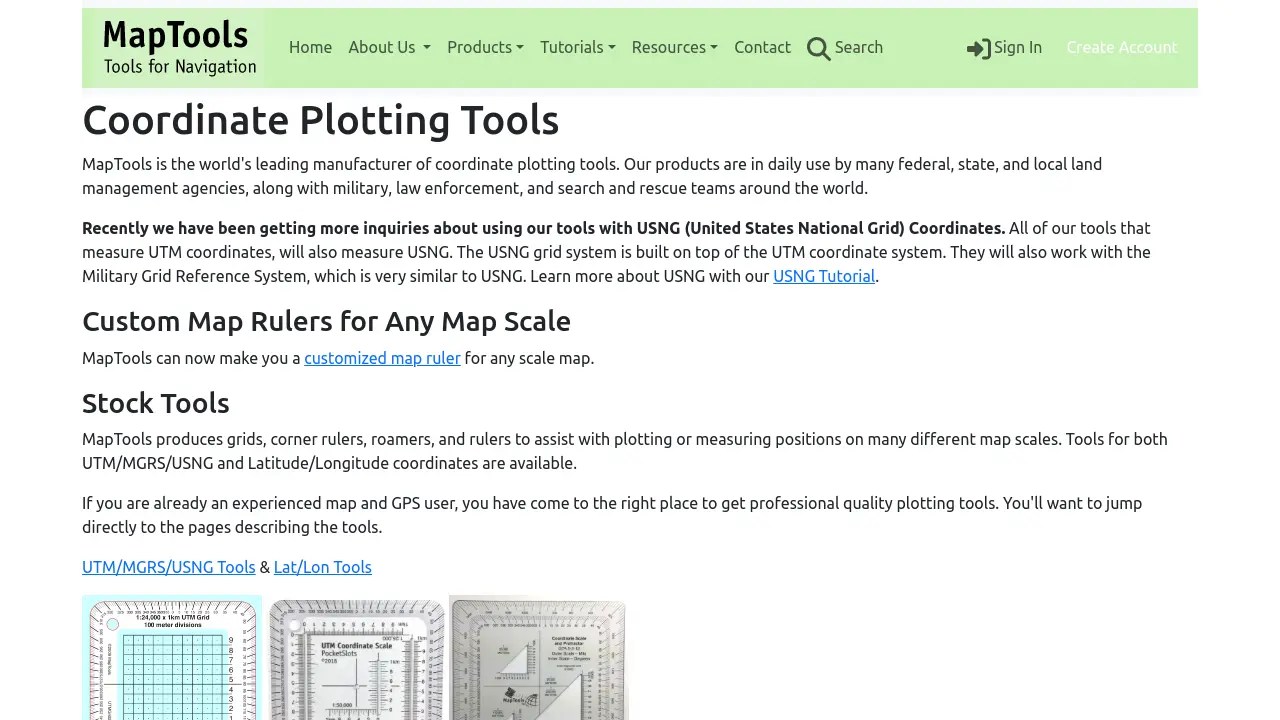Open the Products dropdown menu
The image size is (1280, 720).
pyautogui.click(x=485, y=47)
